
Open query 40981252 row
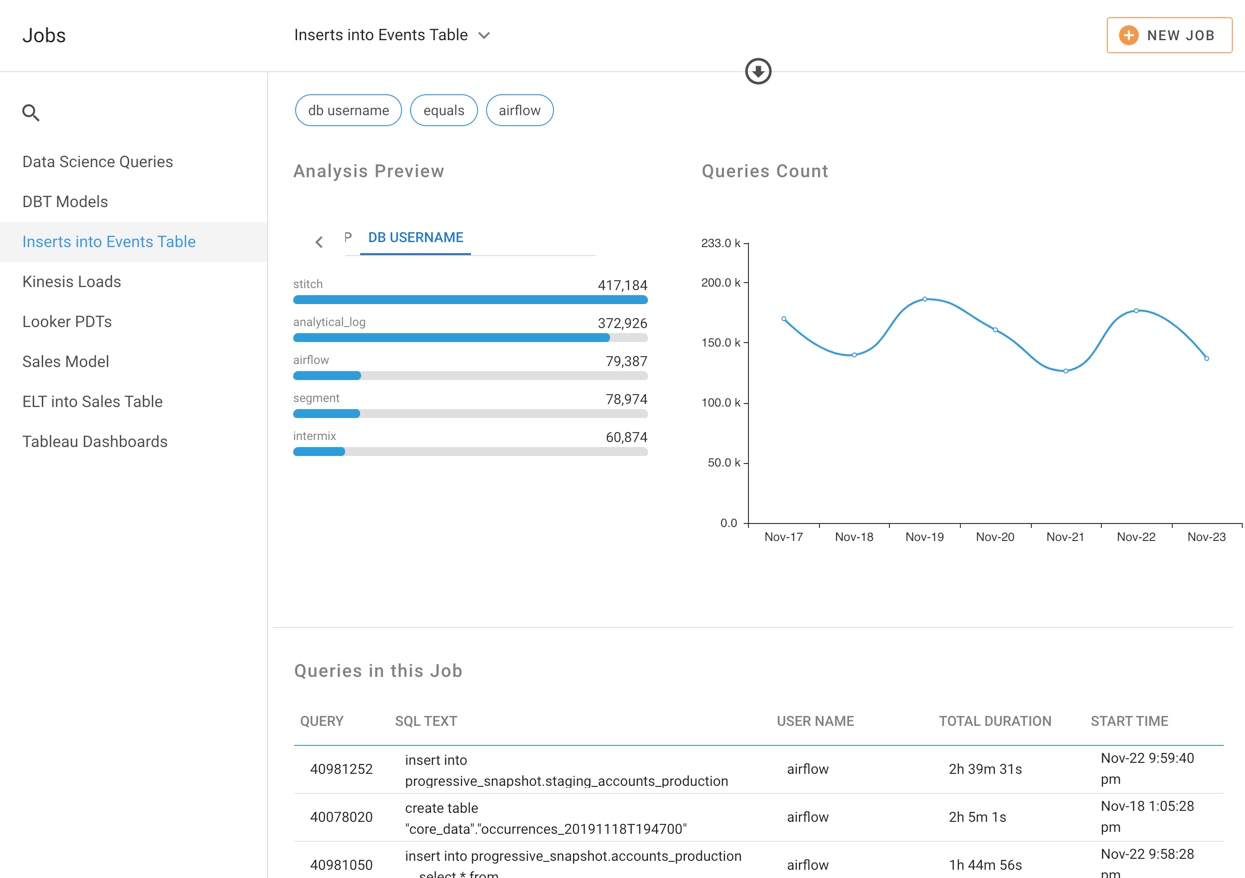(341, 769)
